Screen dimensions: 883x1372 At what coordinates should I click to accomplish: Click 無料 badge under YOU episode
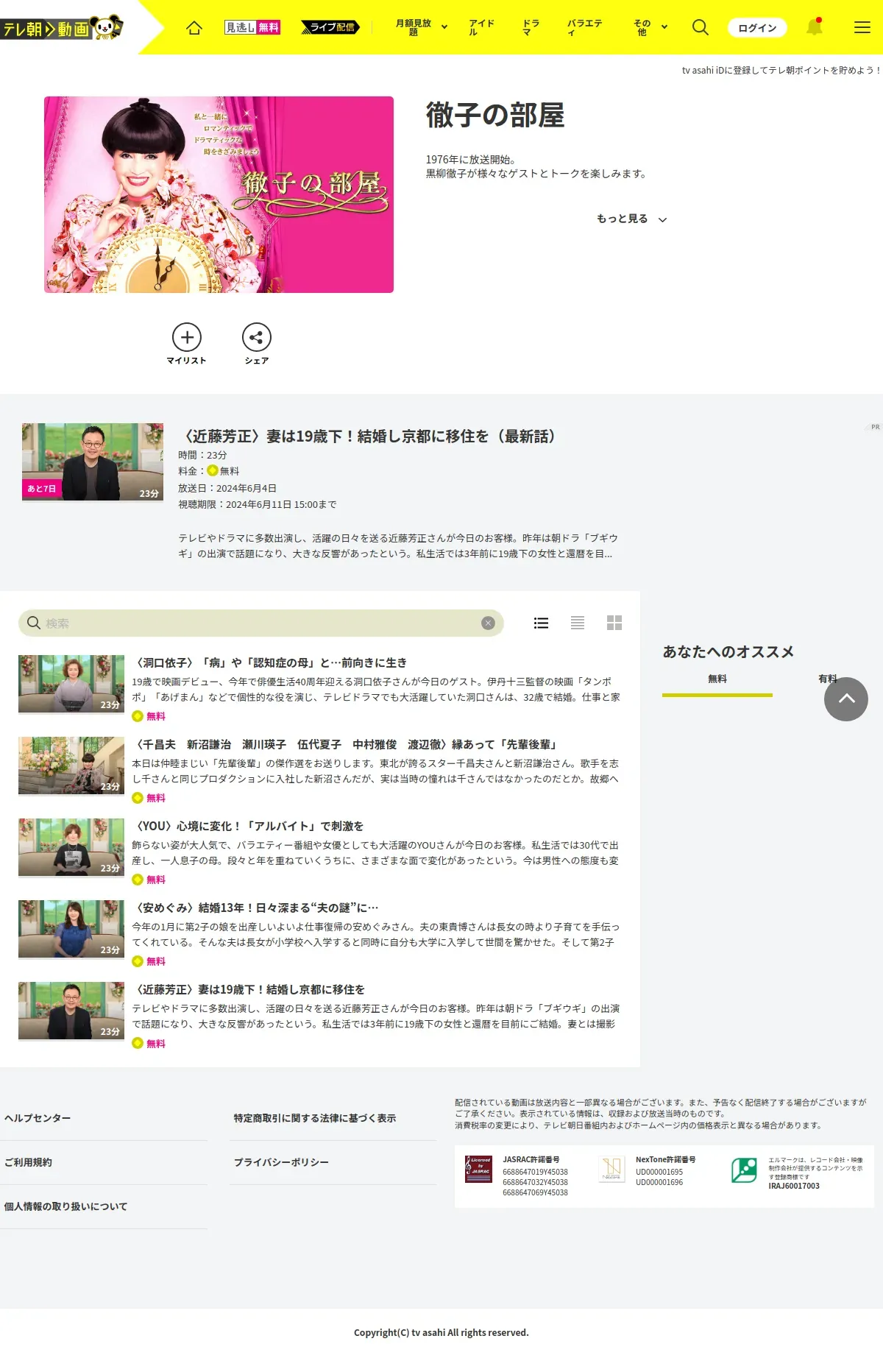click(149, 880)
